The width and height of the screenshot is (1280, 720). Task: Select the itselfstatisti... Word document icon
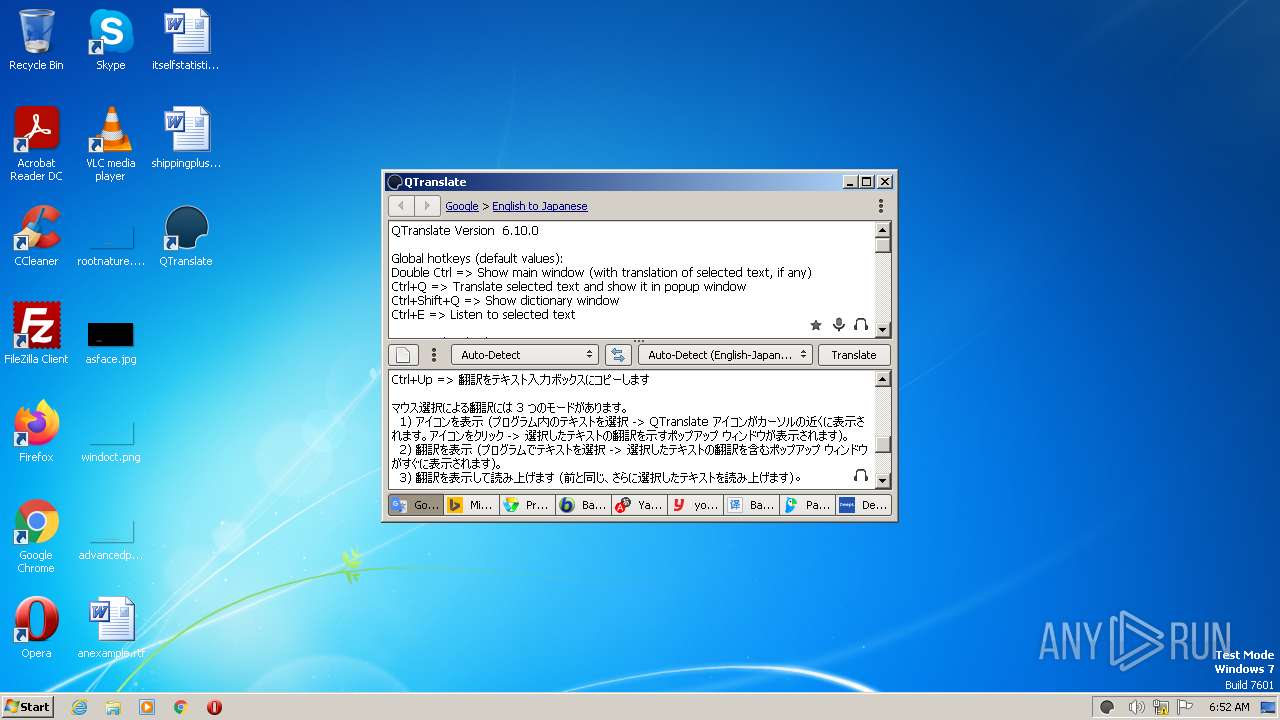pyautogui.click(x=186, y=41)
